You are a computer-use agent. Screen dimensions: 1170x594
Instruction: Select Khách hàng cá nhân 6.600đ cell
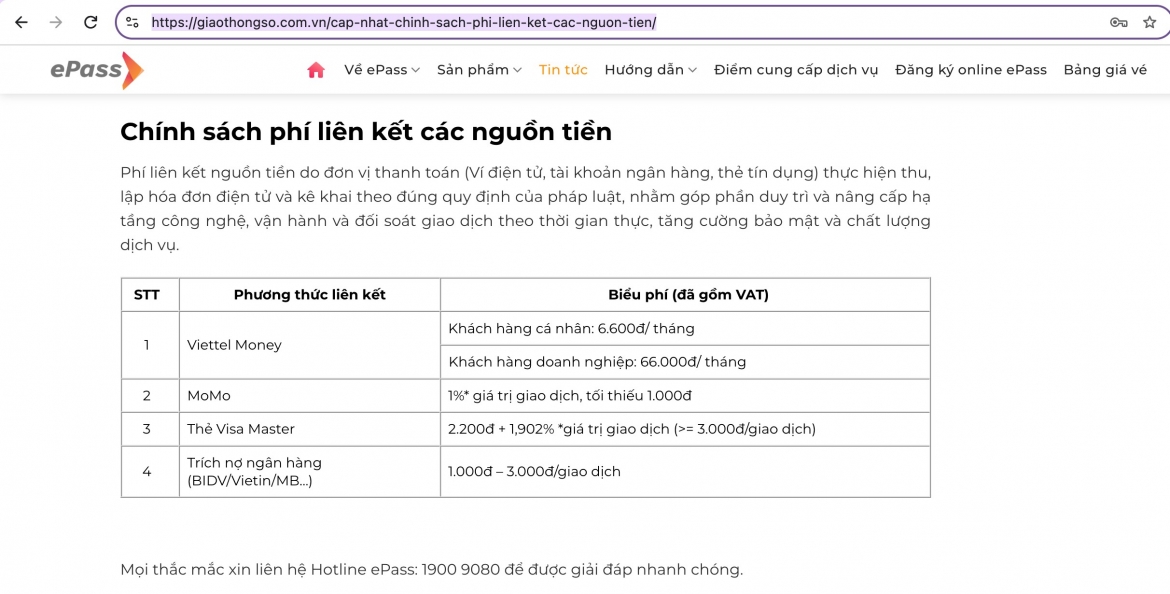[686, 328]
